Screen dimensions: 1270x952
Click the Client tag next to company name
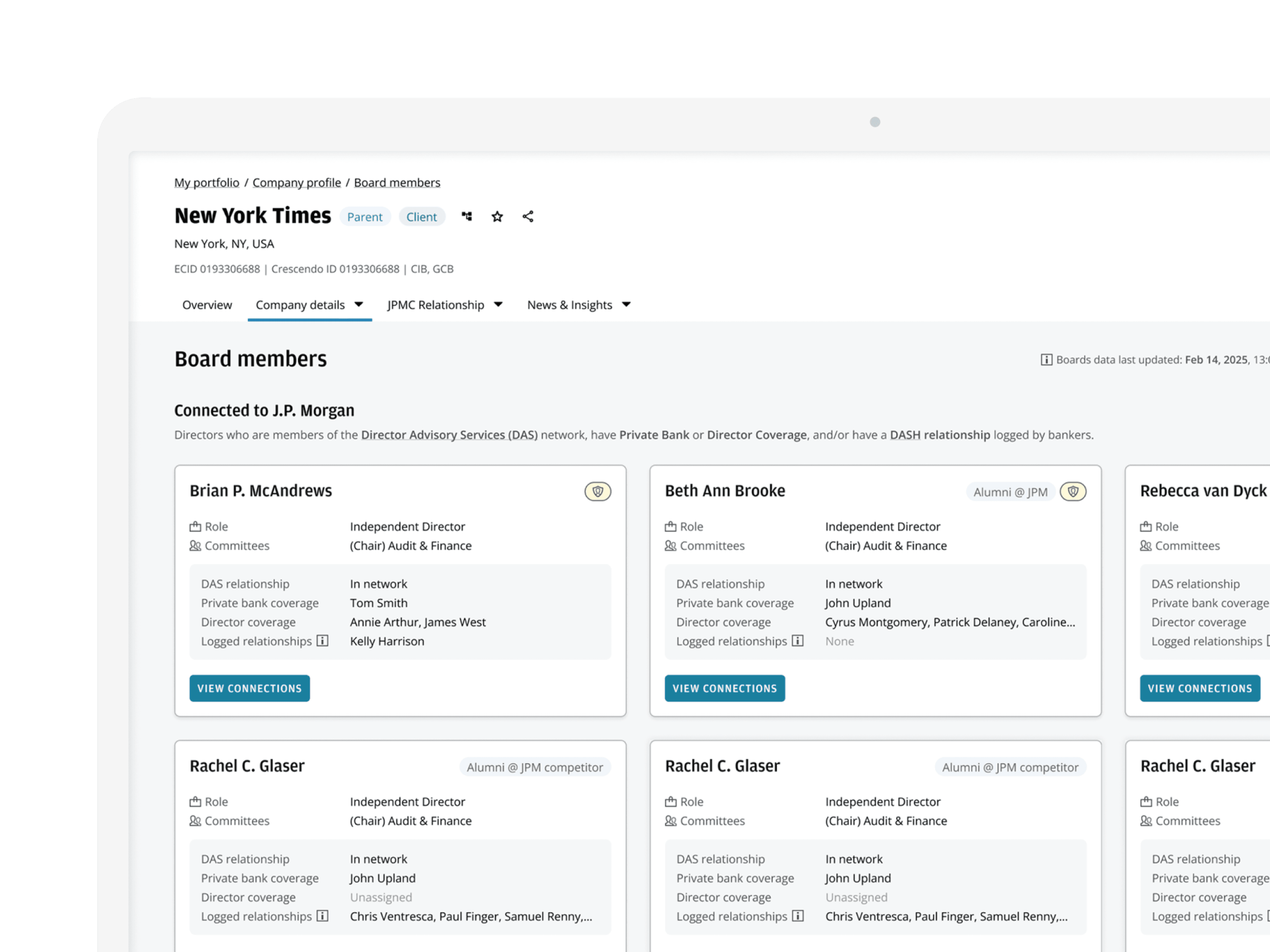pyautogui.click(x=422, y=217)
